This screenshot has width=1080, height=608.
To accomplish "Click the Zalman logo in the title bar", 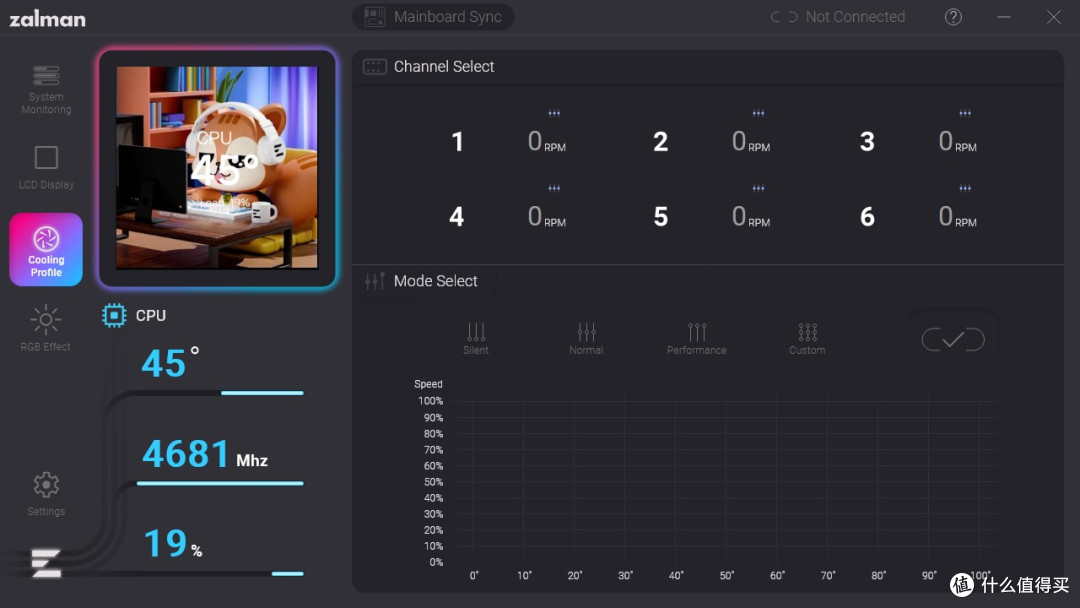I will 48,19.
